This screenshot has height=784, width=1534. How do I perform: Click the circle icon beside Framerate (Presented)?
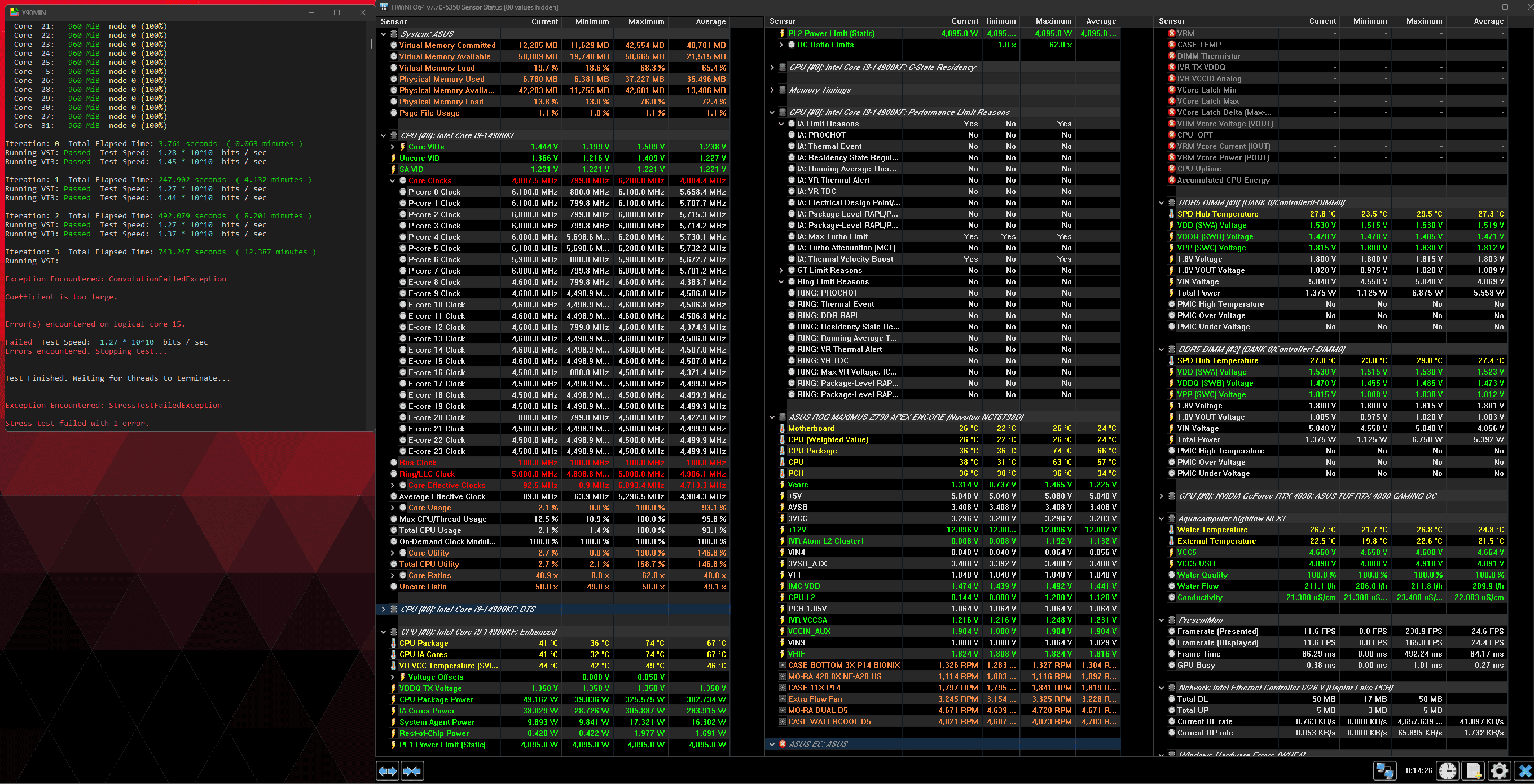(x=1171, y=631)
